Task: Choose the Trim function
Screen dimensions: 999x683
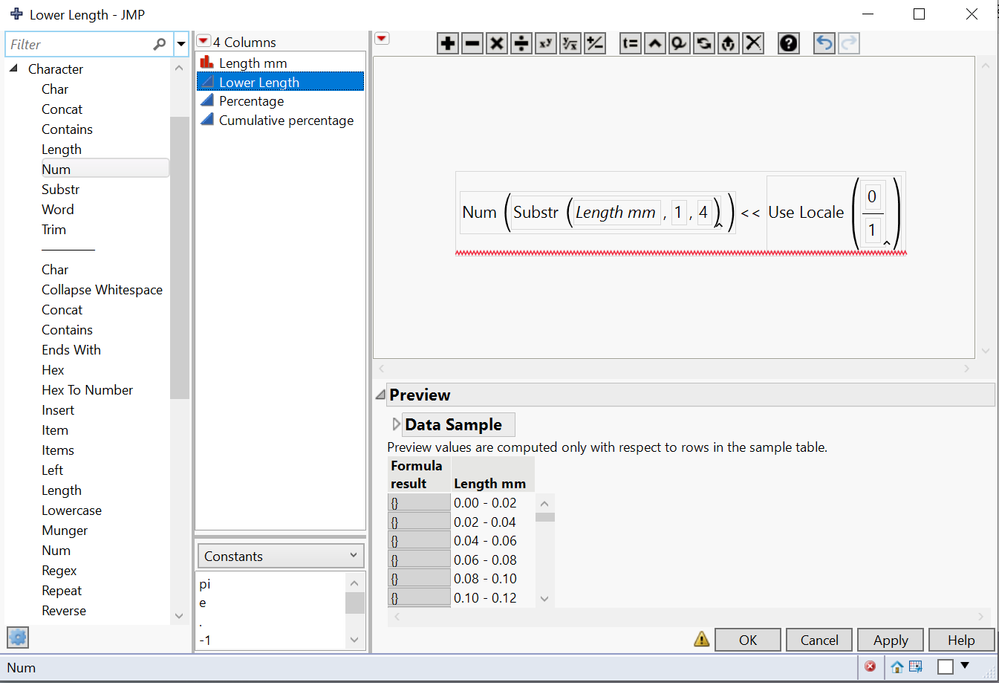Action: click(54, 229)
